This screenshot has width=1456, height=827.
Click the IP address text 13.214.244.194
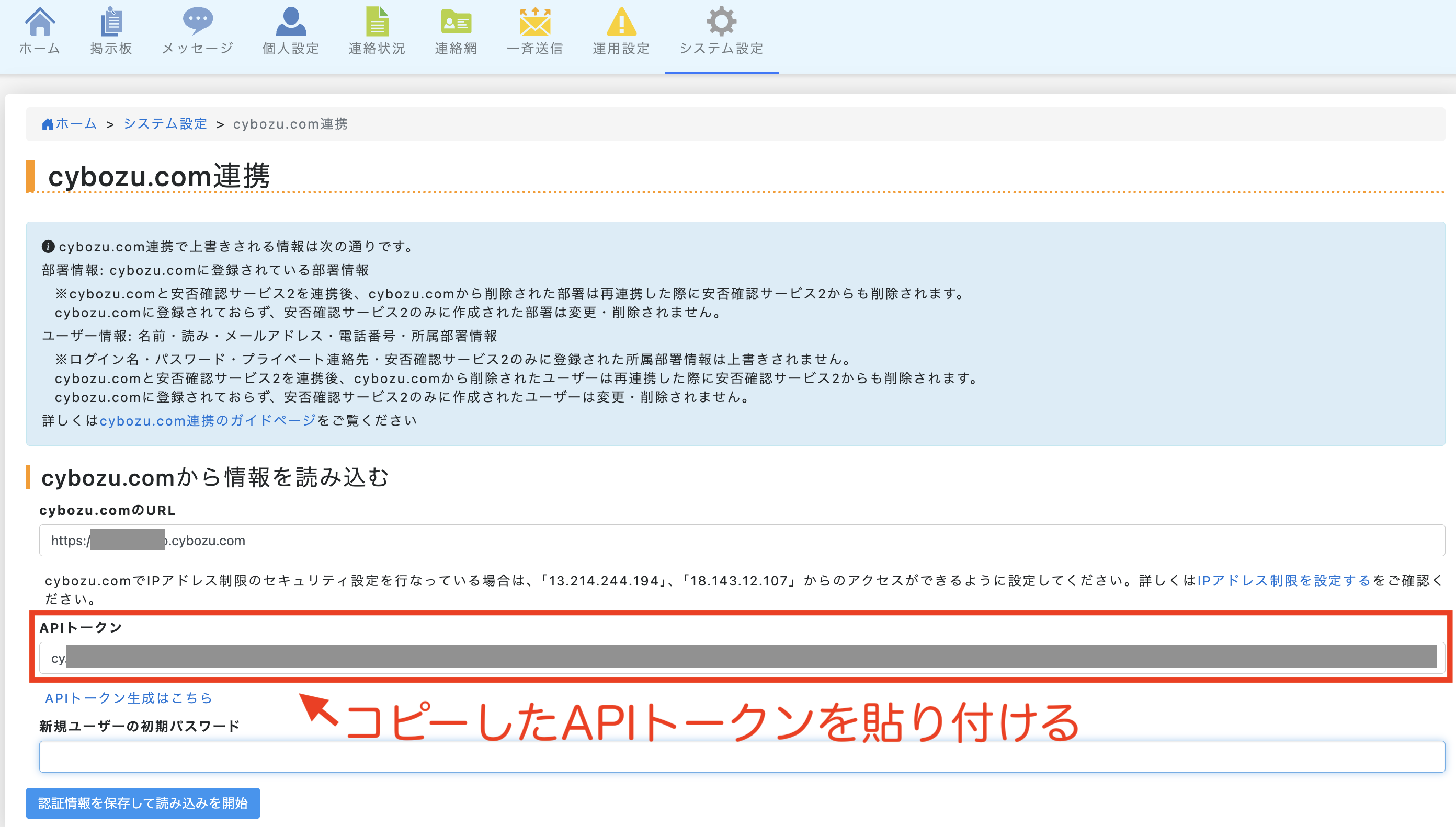pos(604,580)
